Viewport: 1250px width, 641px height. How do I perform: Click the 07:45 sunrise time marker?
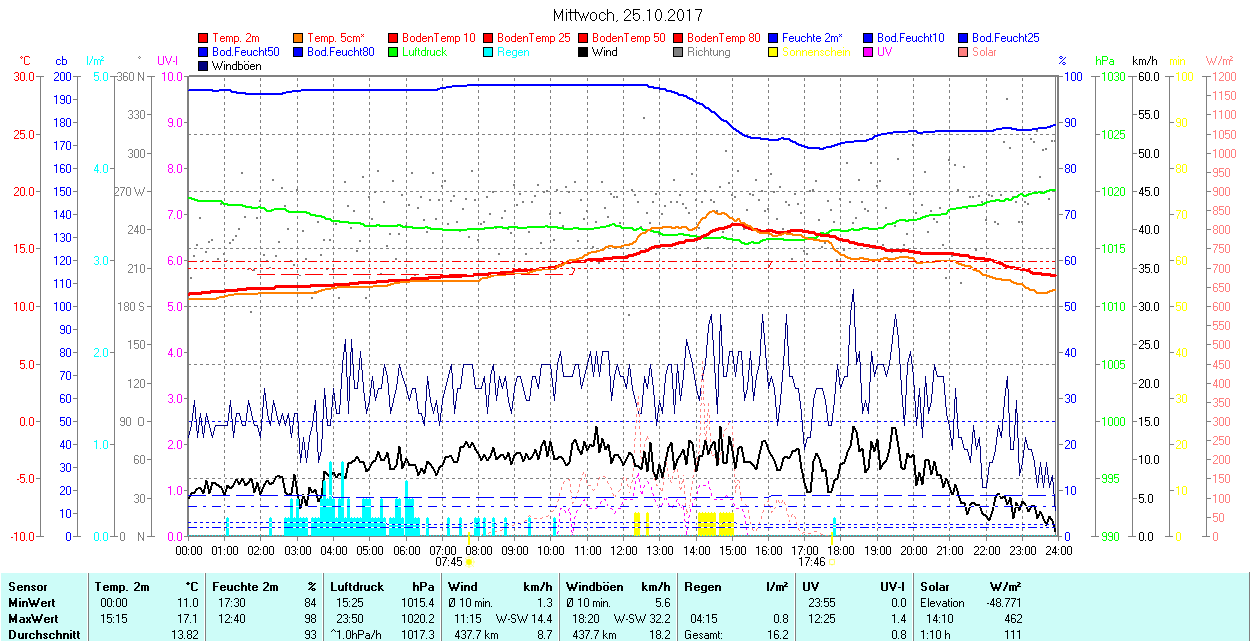coord(449,562)
